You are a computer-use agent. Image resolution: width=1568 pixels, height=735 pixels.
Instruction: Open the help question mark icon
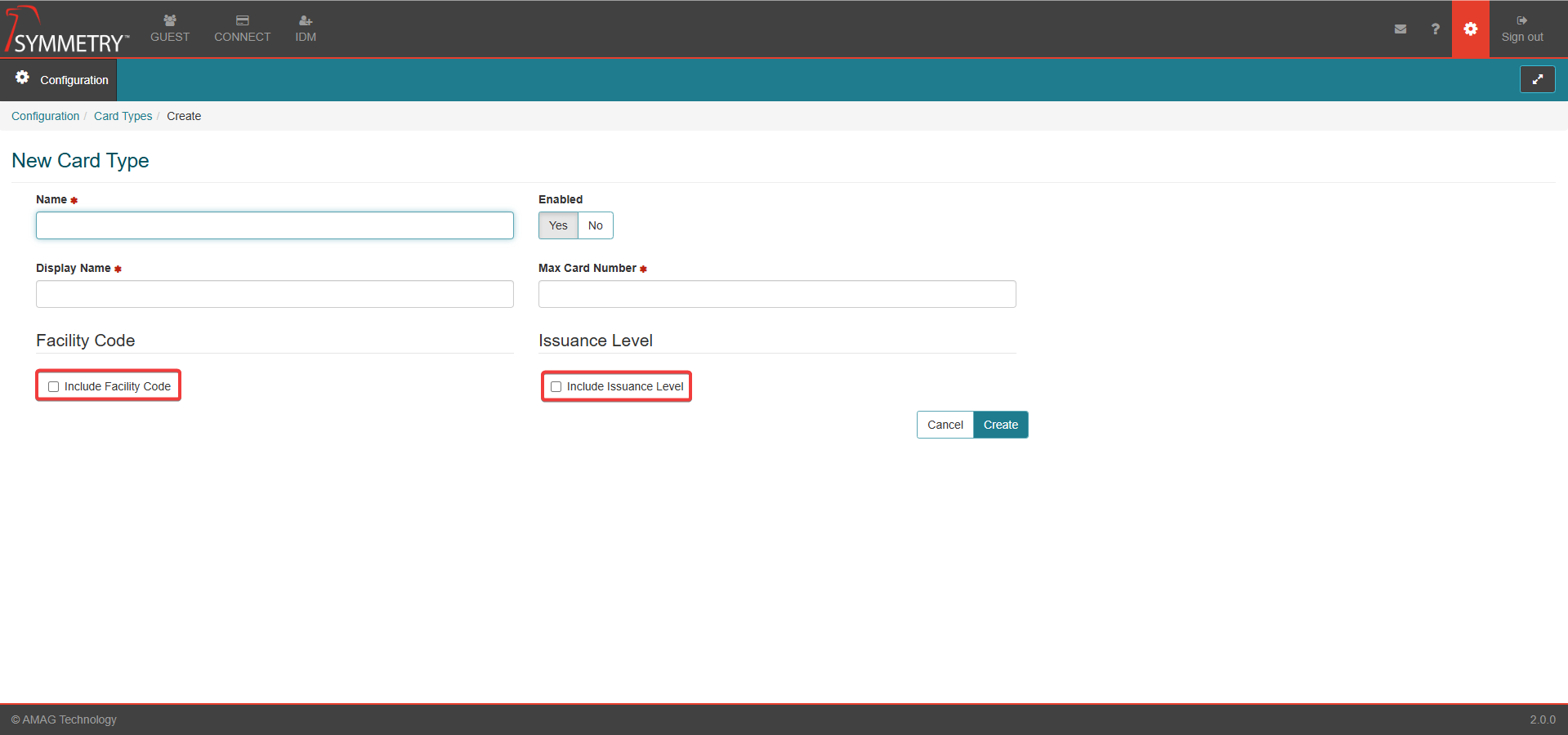(1435, 29)
